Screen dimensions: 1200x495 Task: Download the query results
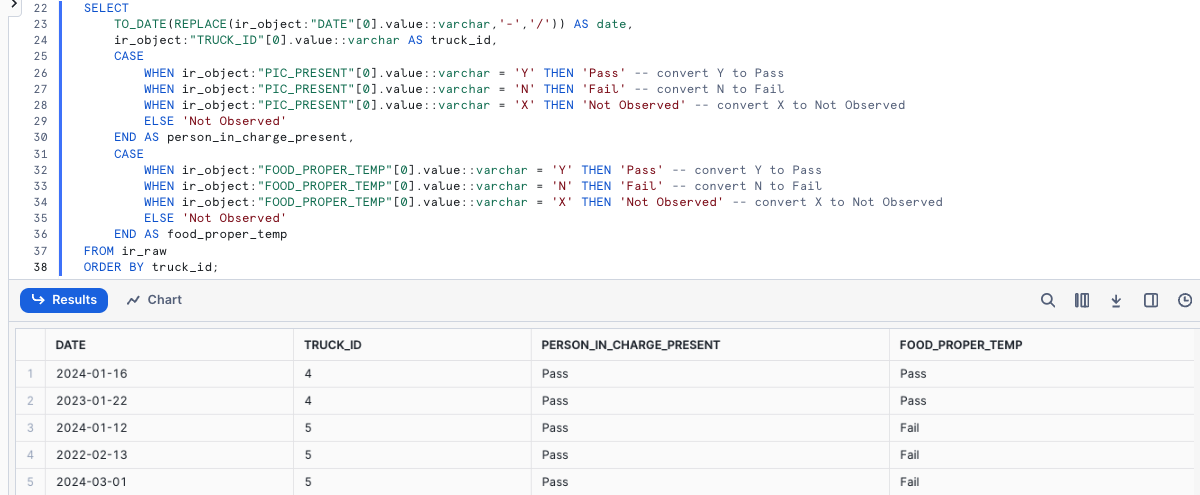(1116, 300)
